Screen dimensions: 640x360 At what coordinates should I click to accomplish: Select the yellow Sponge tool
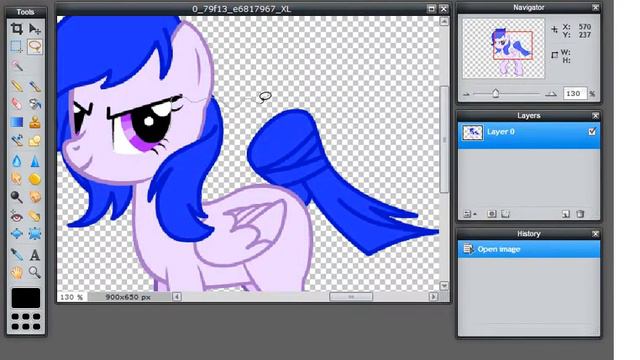pos(35,179)
